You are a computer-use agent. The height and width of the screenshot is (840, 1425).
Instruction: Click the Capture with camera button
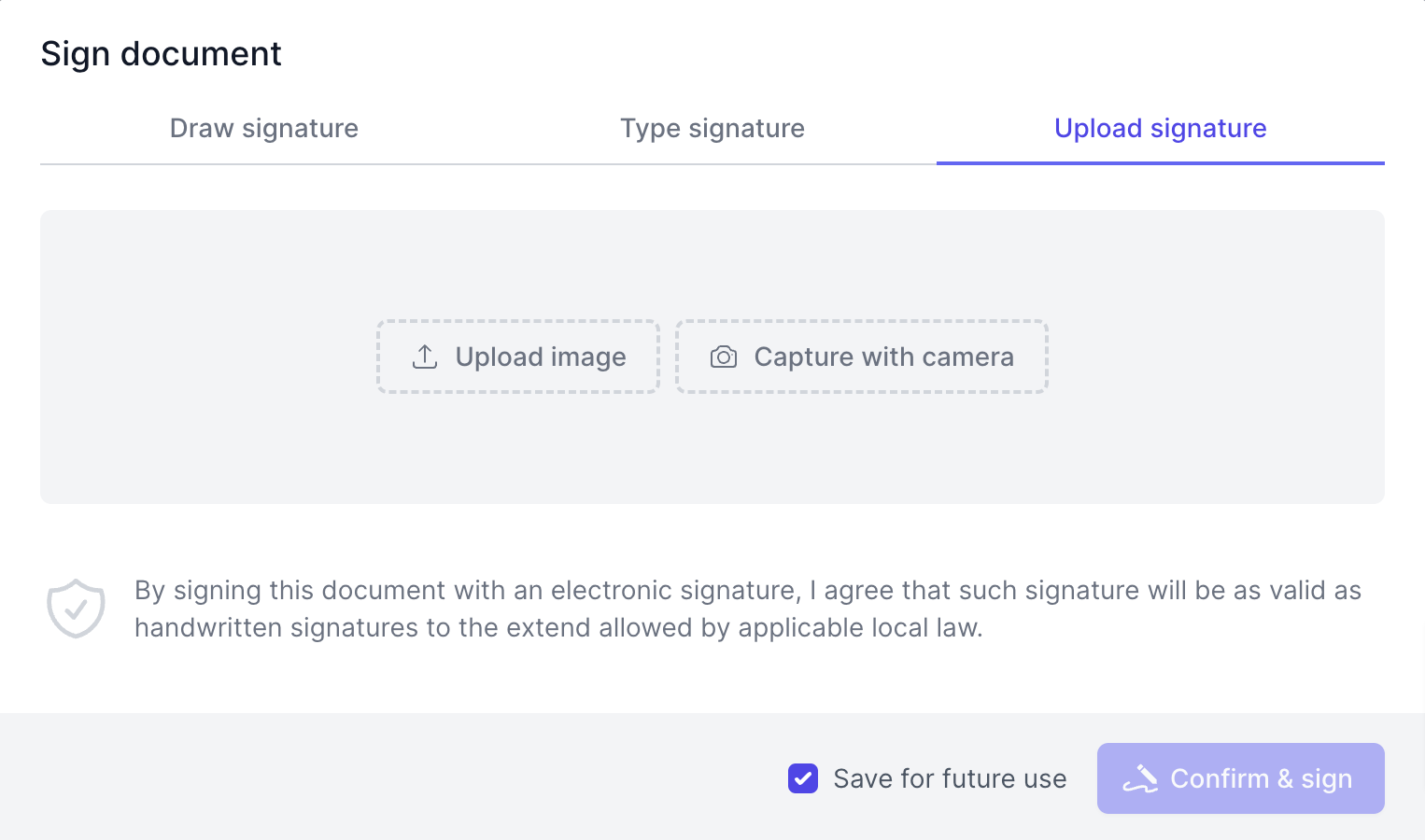click(861, 357)
